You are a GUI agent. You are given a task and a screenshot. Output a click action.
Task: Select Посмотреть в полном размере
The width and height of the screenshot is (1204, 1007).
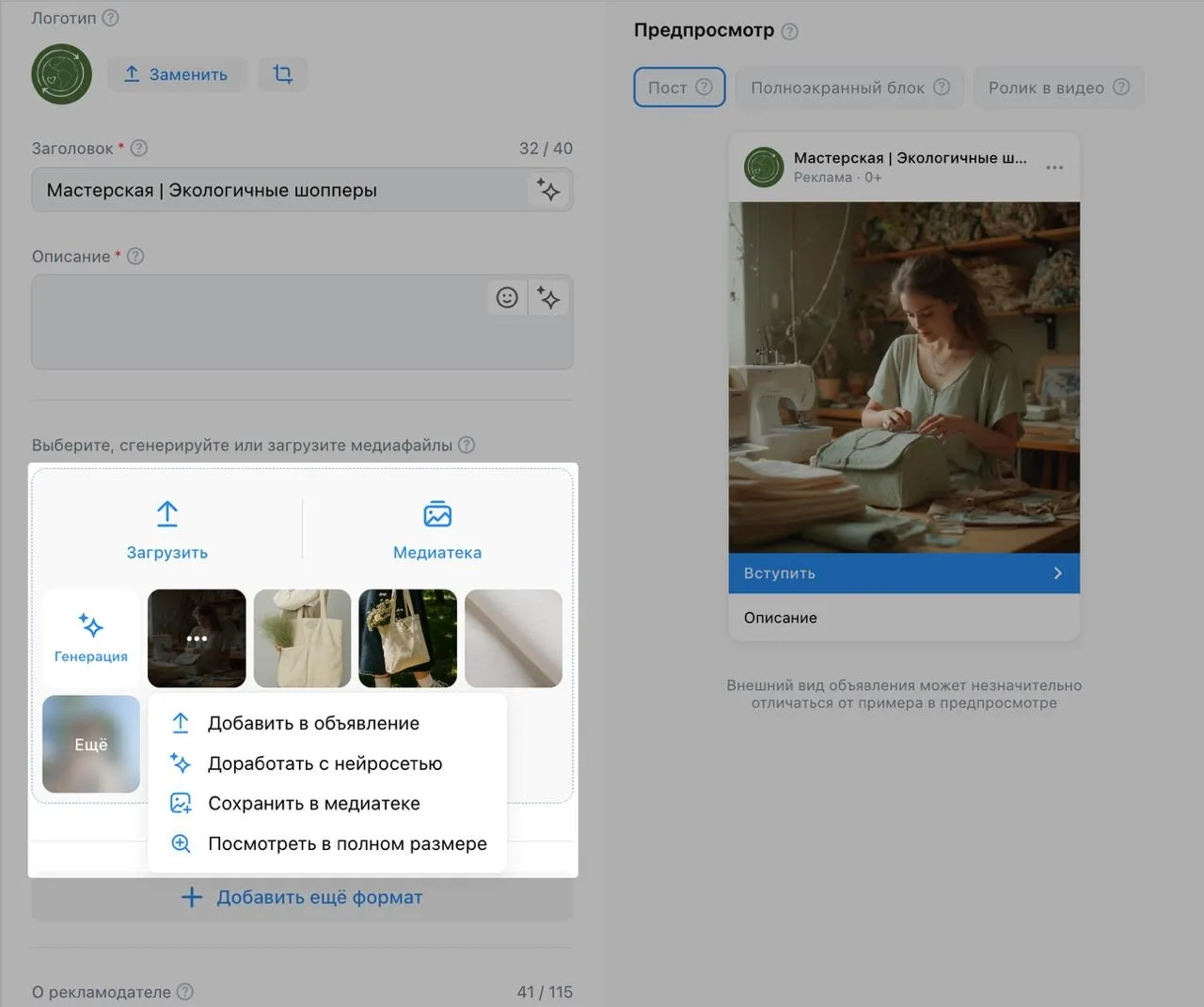347,843
